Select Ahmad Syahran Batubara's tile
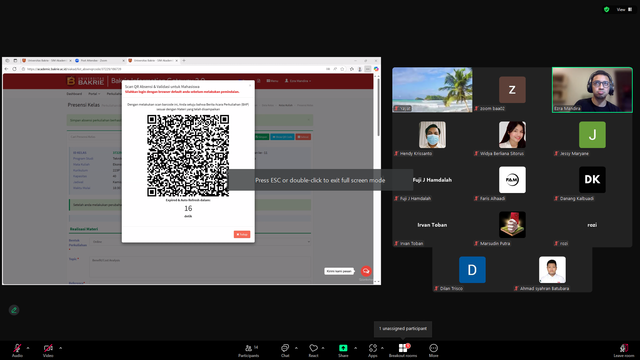This screenshot has width=640, height=360. [x=552, y=270]
